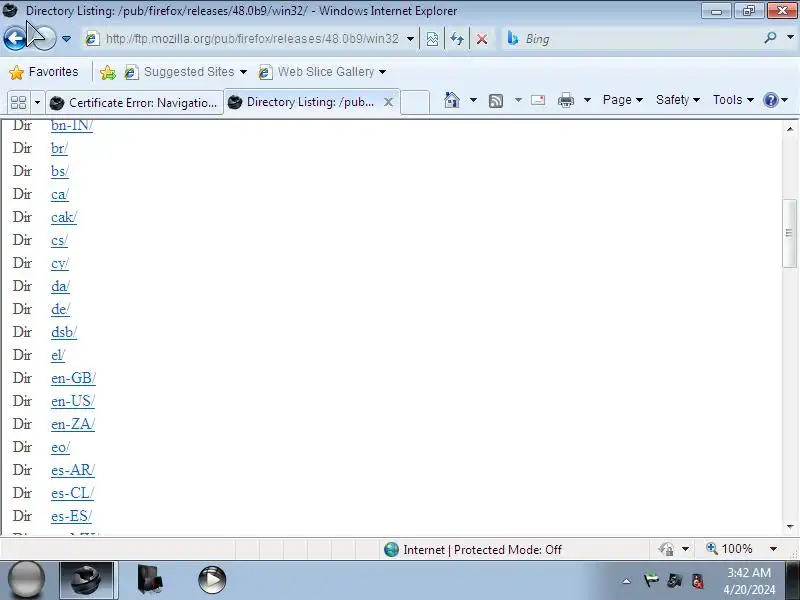Click the Quick Tabs grid icon
Viewport: 800px width, 600px height.
[x=18, y=102]
